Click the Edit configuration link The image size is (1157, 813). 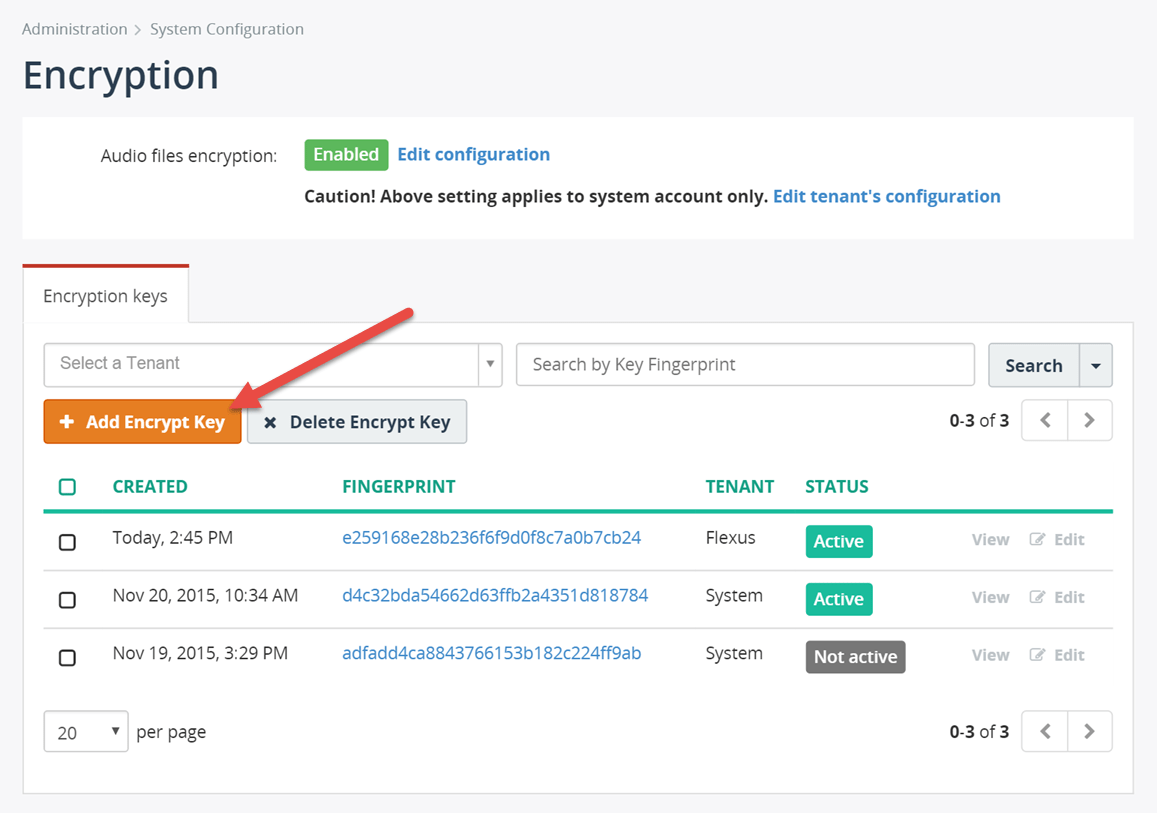pos(473,154)
